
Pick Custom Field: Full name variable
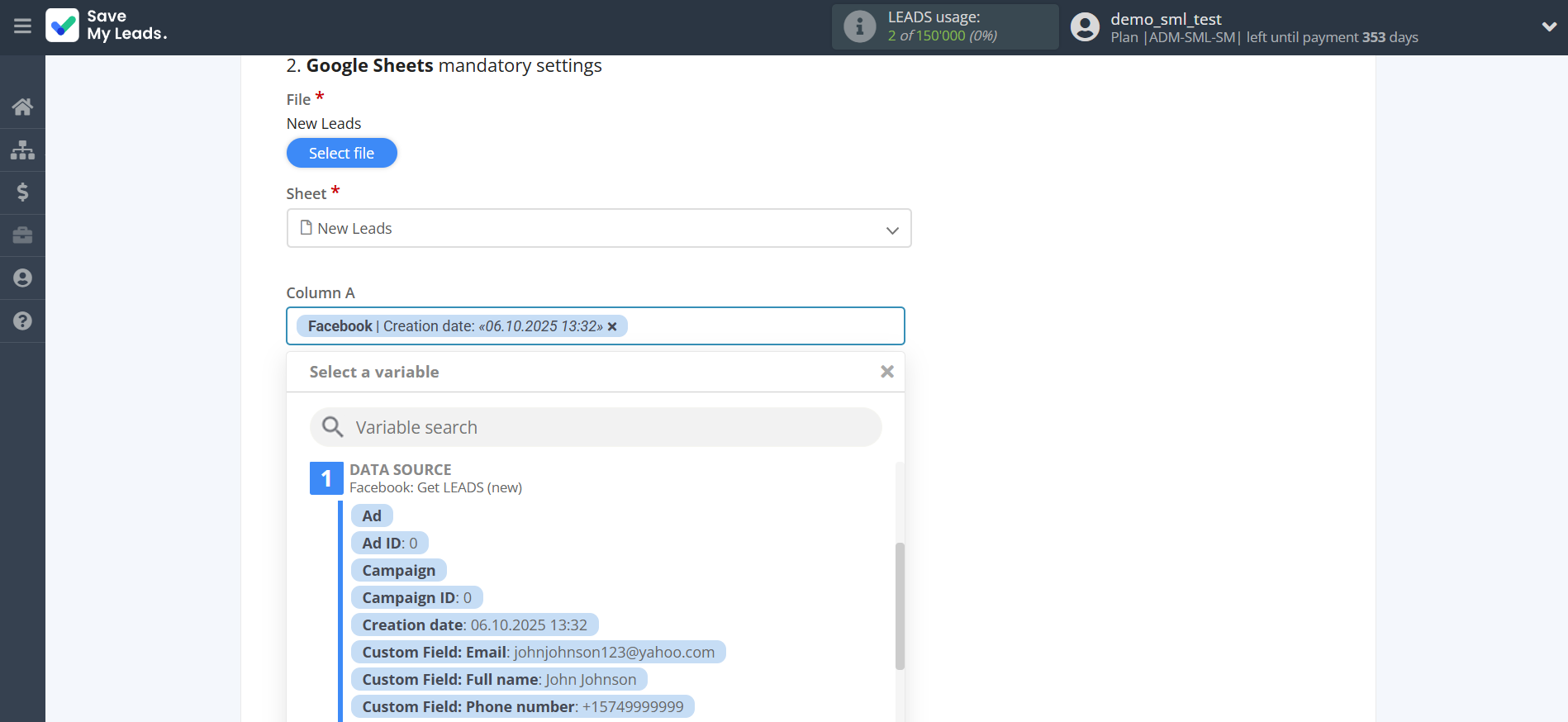tap(499, 680)
